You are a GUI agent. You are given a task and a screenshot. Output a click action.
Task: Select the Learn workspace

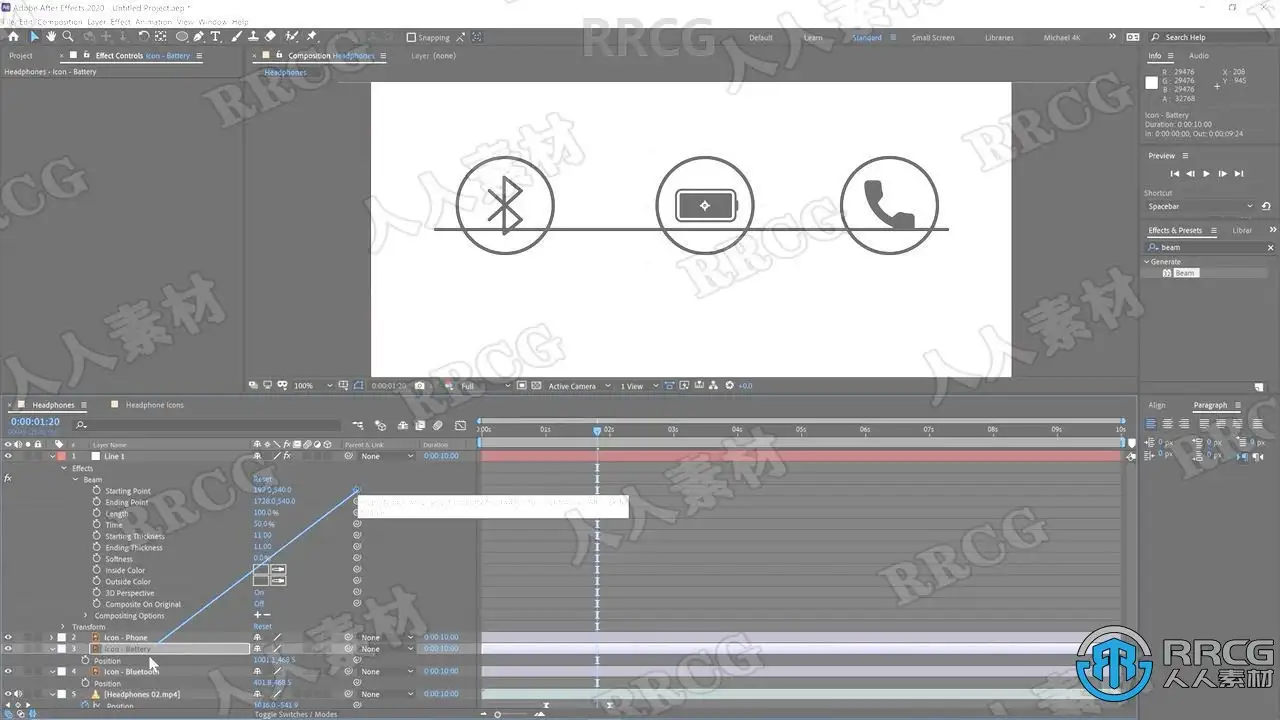[813, 38]
